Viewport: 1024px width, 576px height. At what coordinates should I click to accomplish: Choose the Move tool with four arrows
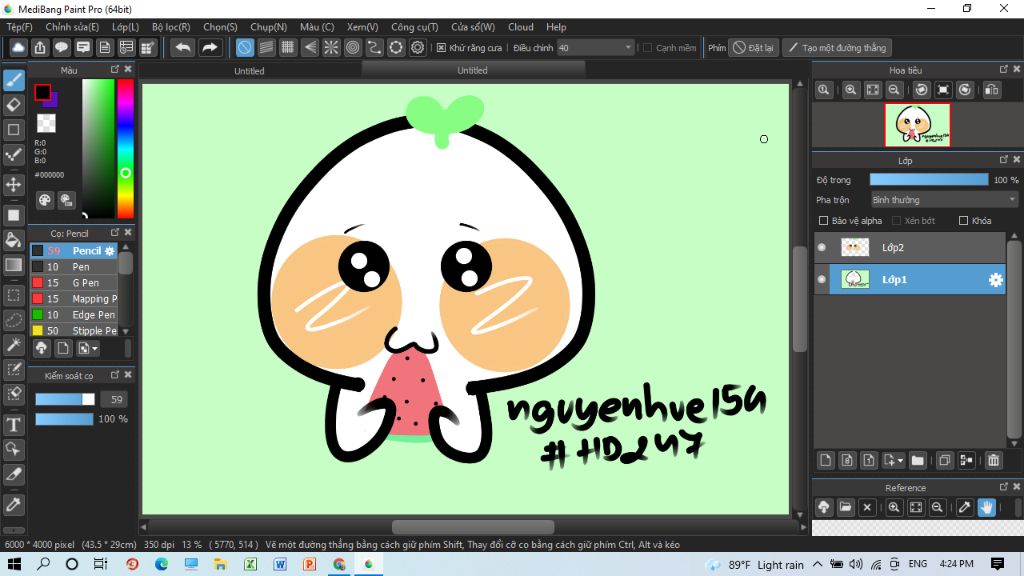(x=14, y=185)
